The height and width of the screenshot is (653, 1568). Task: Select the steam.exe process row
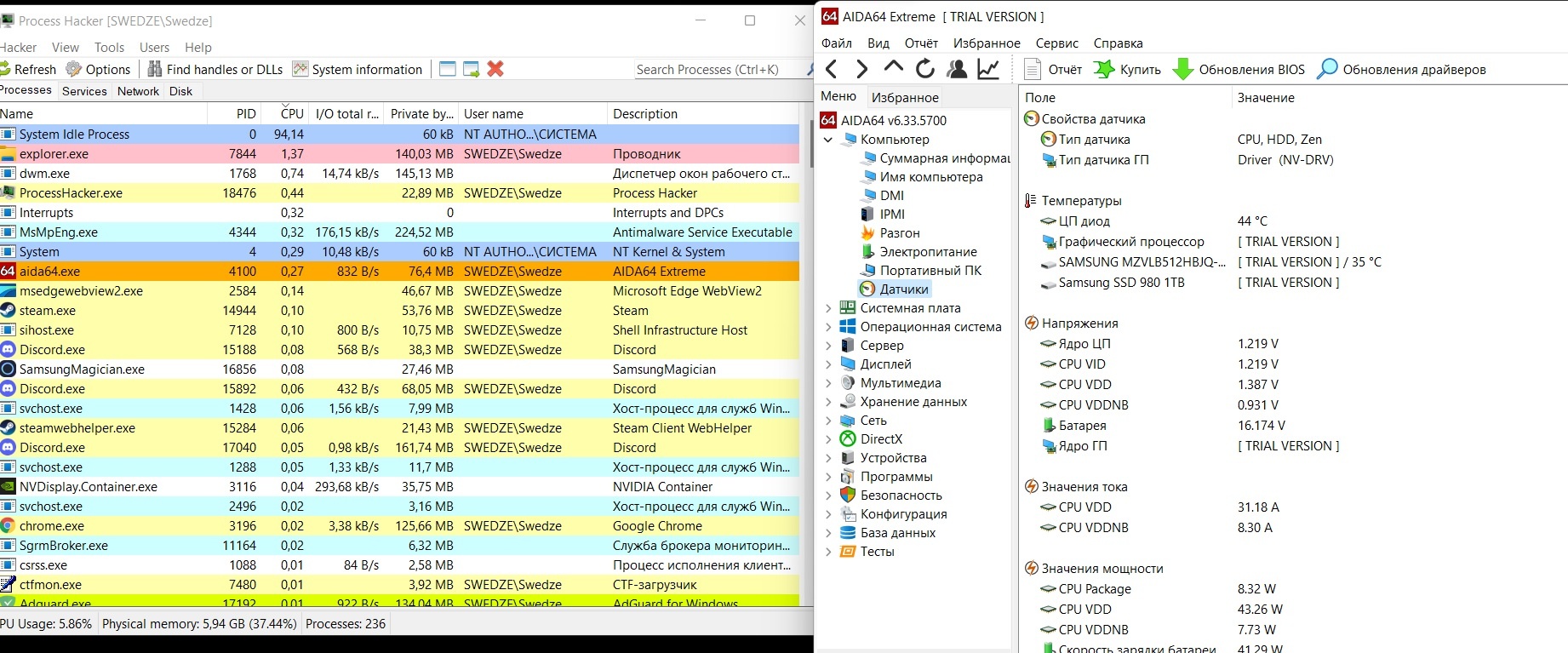pos(399,311)
